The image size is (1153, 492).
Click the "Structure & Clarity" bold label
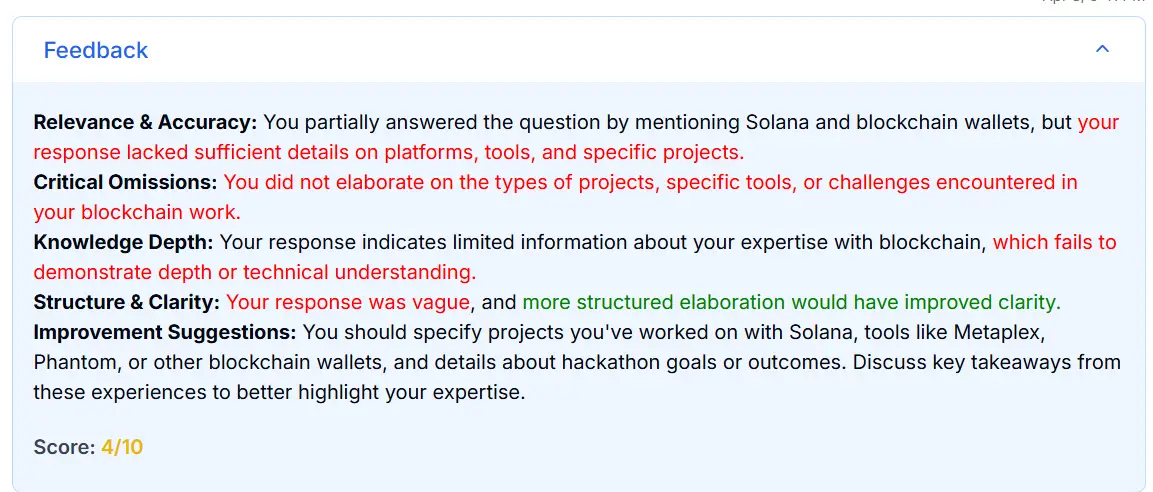[x=126, y=302]
